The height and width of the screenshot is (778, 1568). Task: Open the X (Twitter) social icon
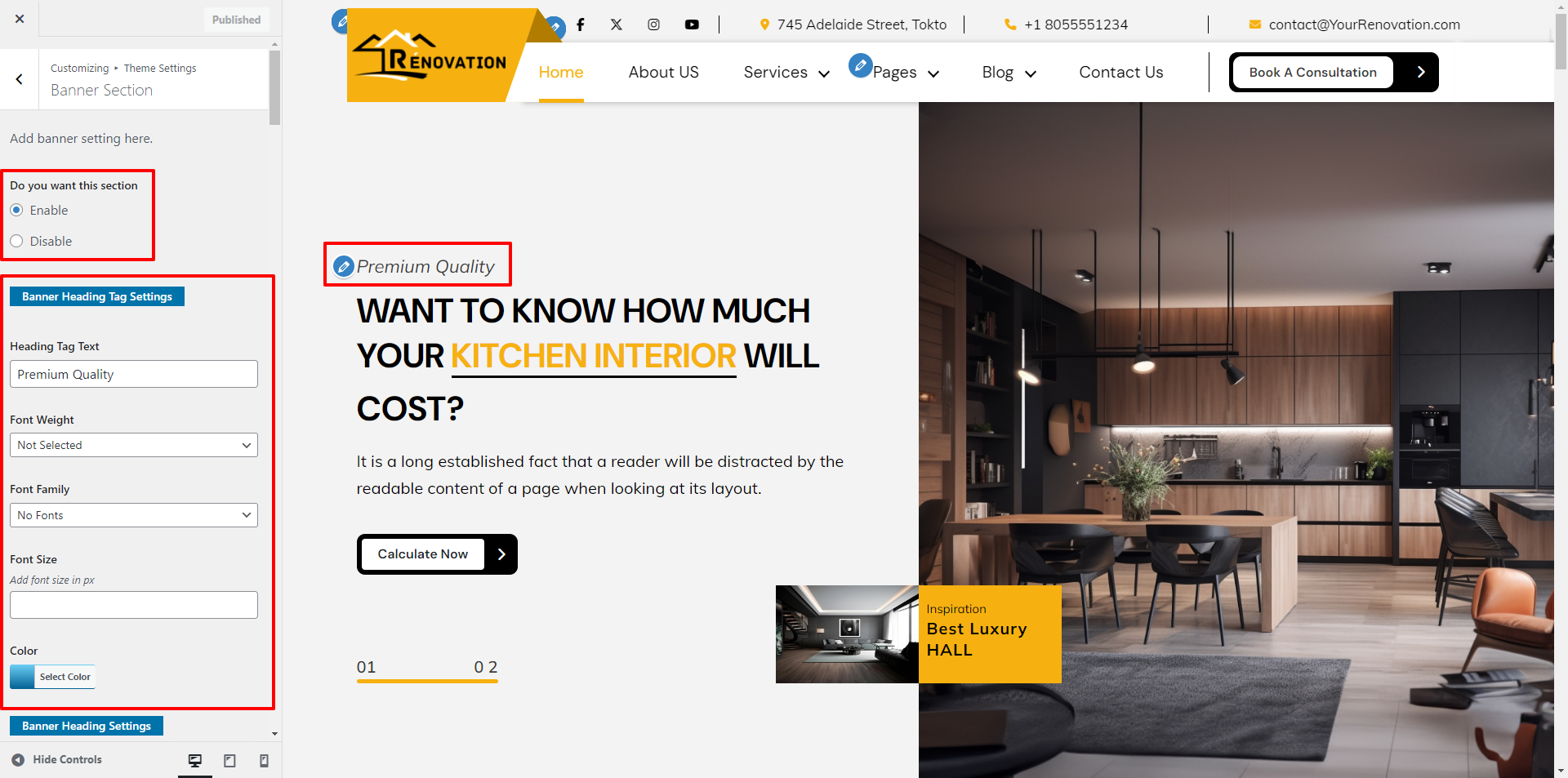tap(617, 24)
